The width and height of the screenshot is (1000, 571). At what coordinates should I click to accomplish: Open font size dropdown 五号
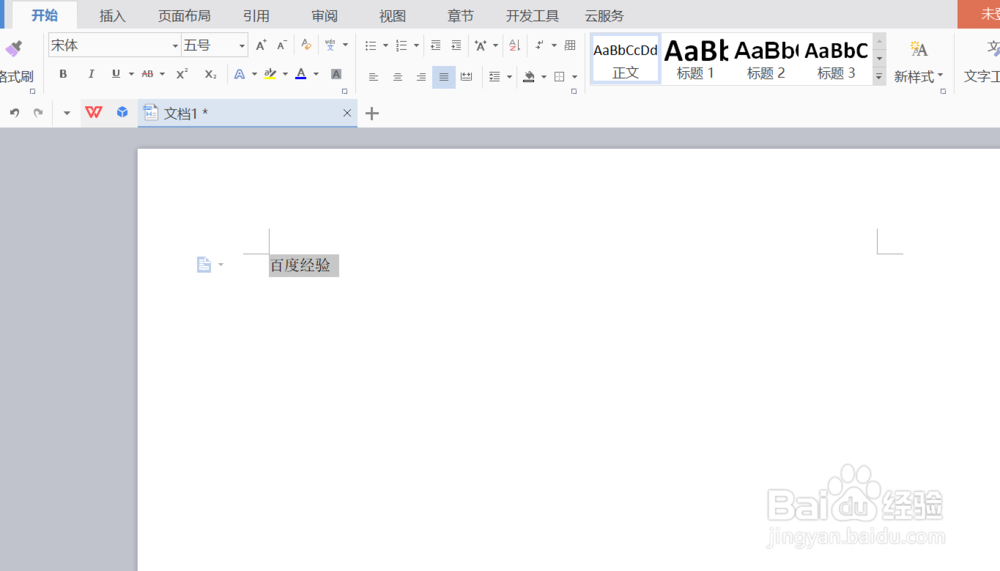click(x=242, y=46)
